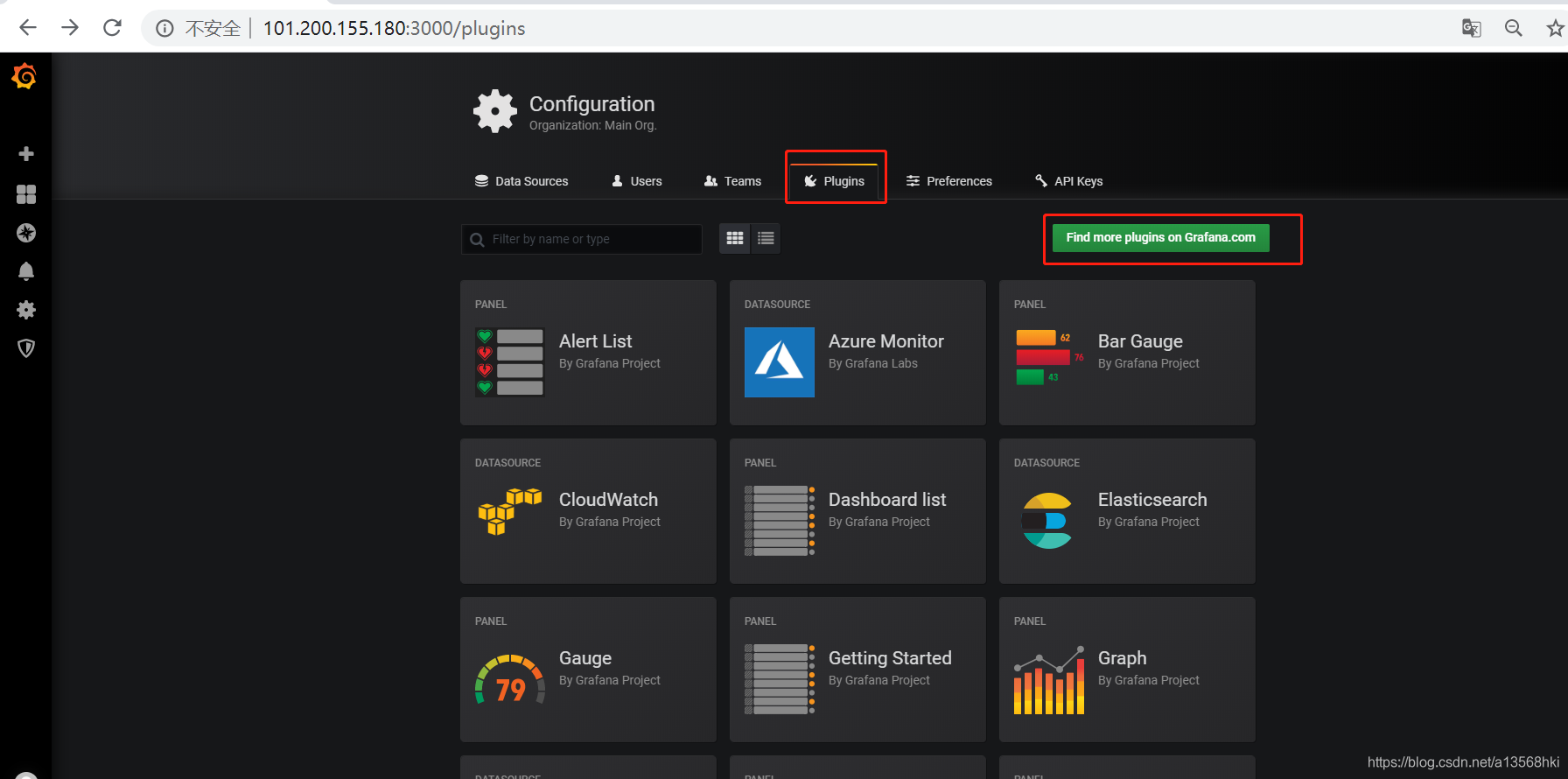Click the Gauge title text
Screen dimensions: 1568x779
[585, 658]
